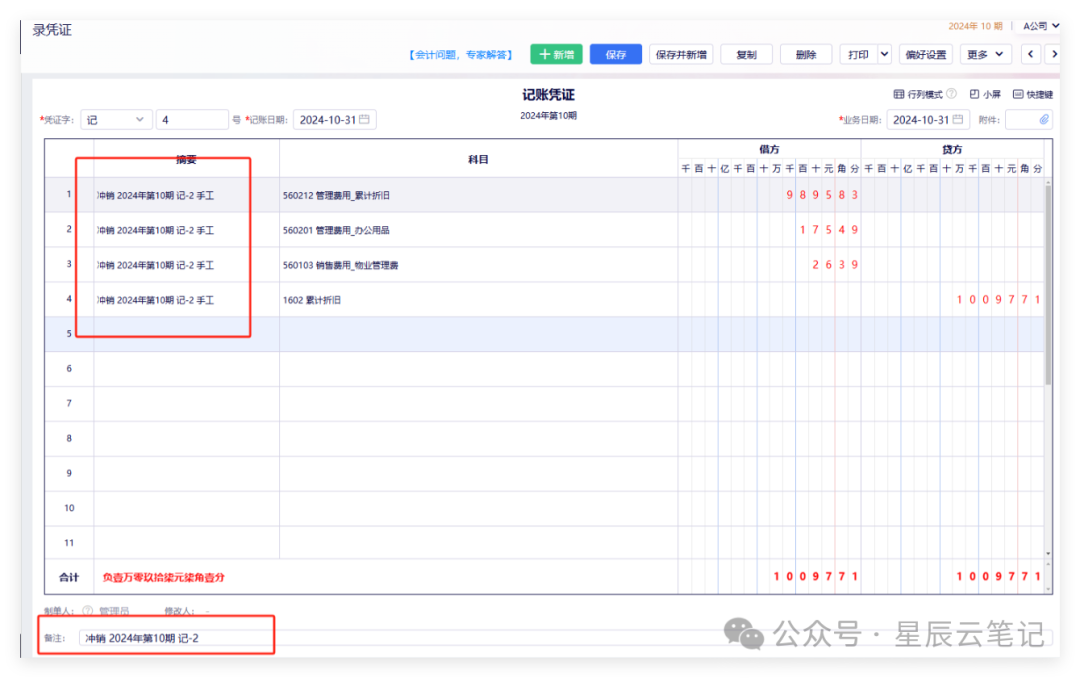The height and width of the screenshot is (678, 1080).
Task: Expand the print options arrow
Action: (x=884, y=54)
